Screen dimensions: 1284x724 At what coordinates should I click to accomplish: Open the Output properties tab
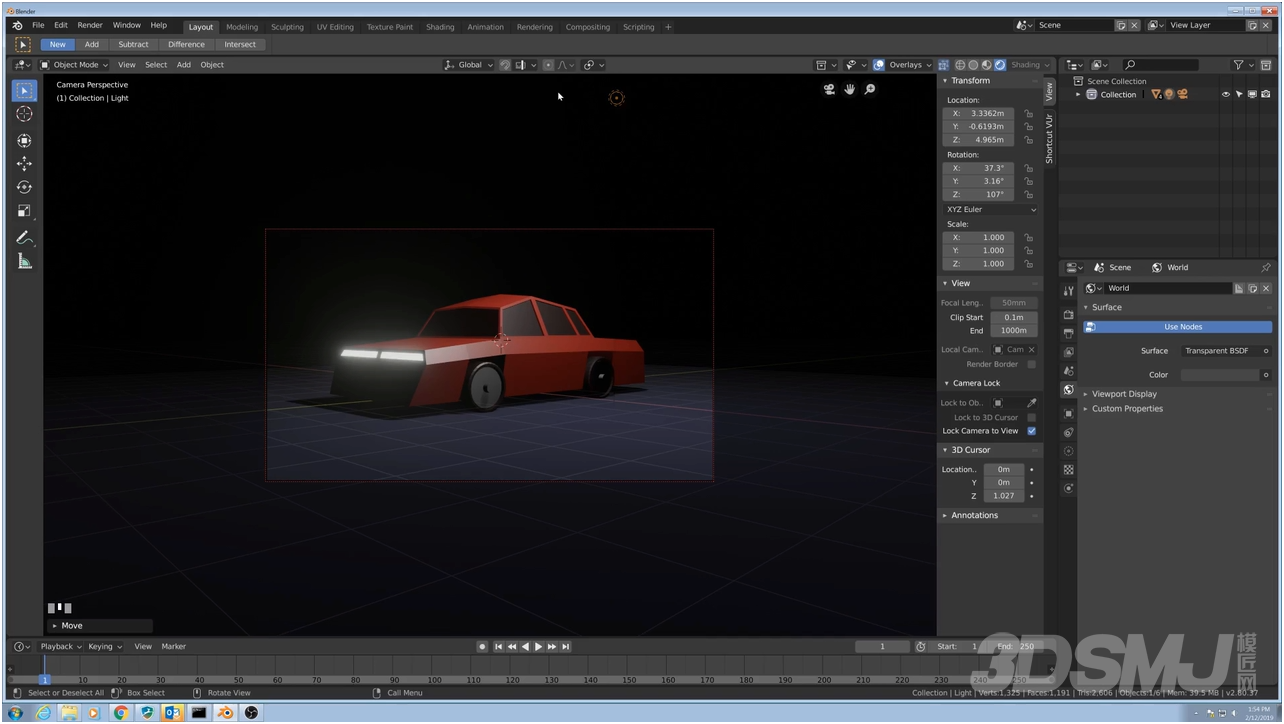pyautogui.click(x=1068, y=333)
